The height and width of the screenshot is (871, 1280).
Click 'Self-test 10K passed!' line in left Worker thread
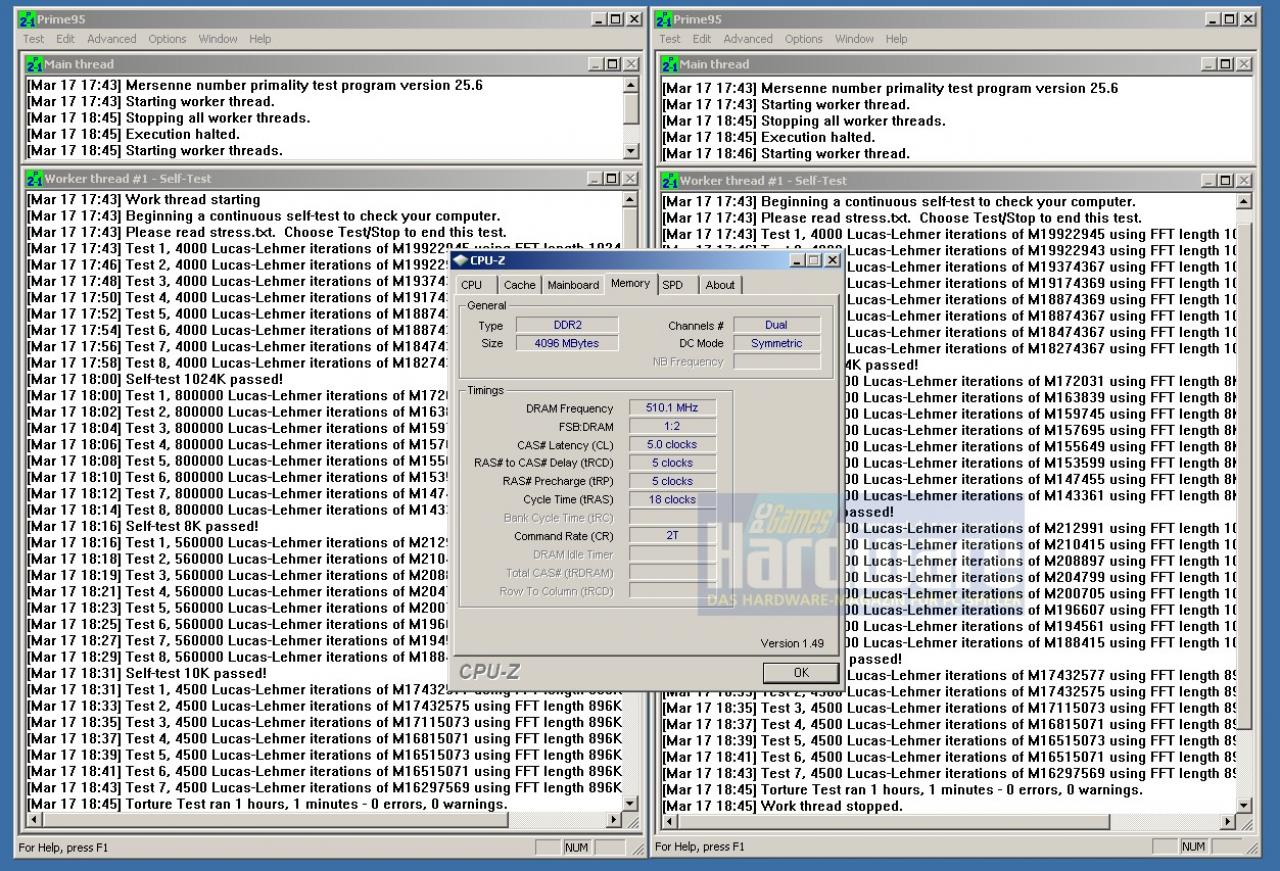point(147,673)
